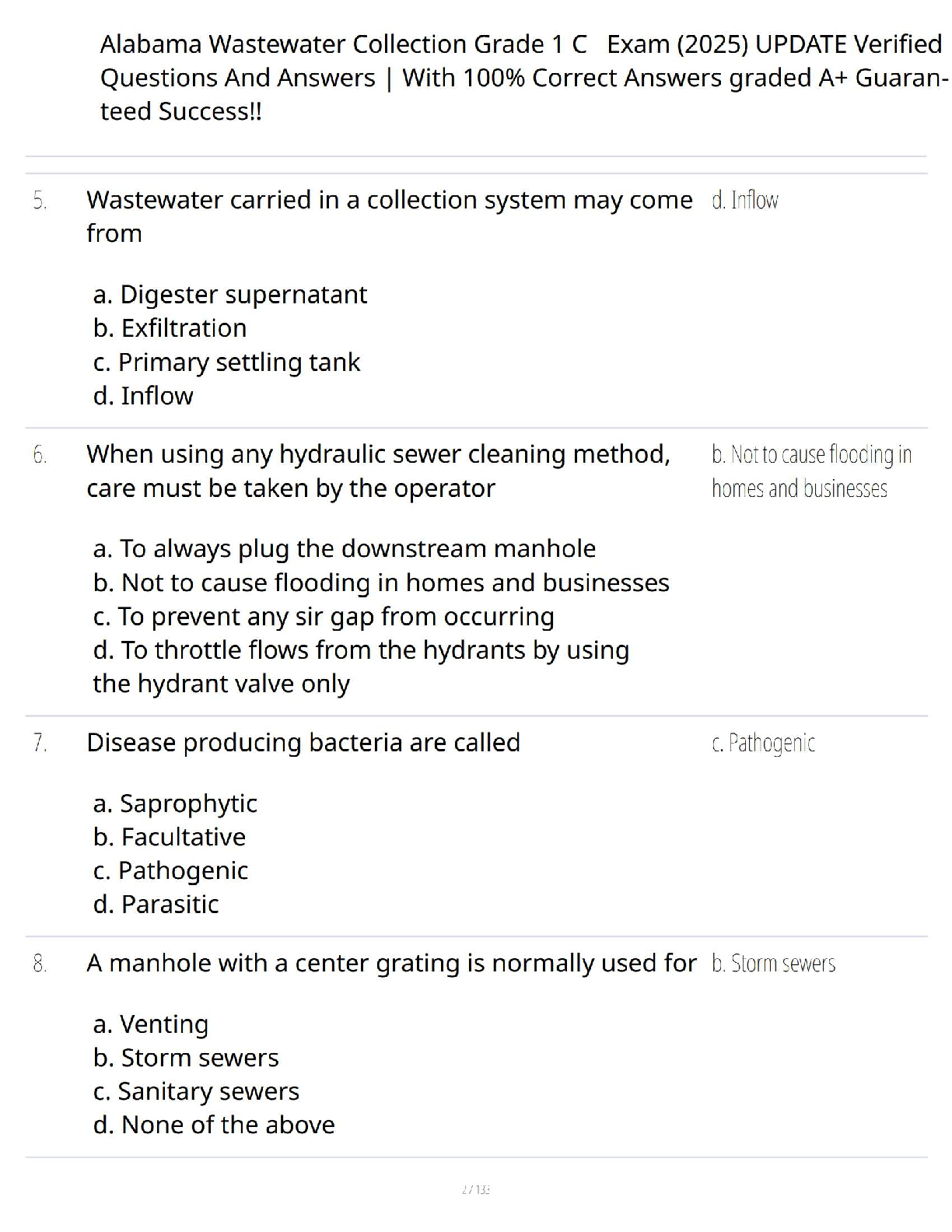Click the document title heading text
Viewport: 952px width, 1232px height.
tap(521, 77)
